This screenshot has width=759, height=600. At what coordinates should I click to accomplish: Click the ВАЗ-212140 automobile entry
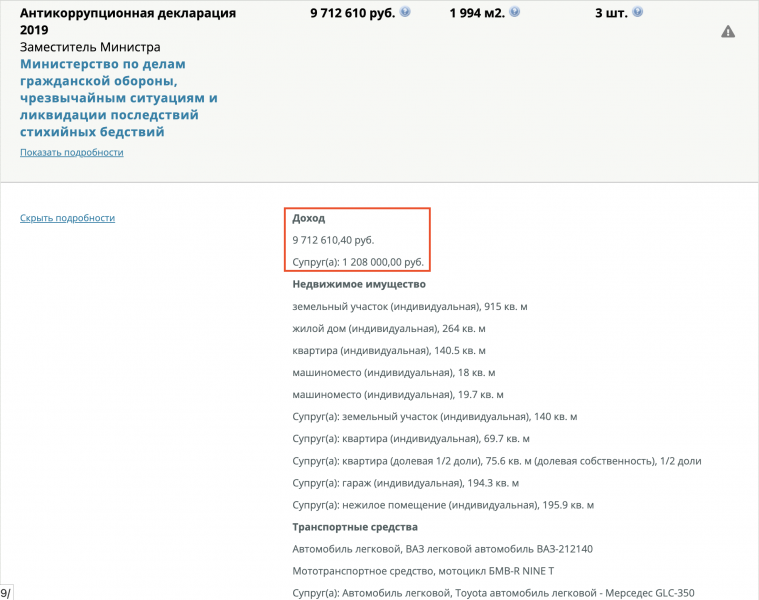442,549
